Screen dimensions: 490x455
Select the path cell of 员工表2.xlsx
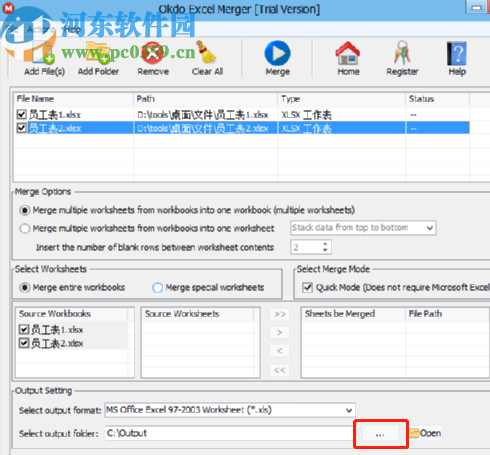[x=205, y=128]
